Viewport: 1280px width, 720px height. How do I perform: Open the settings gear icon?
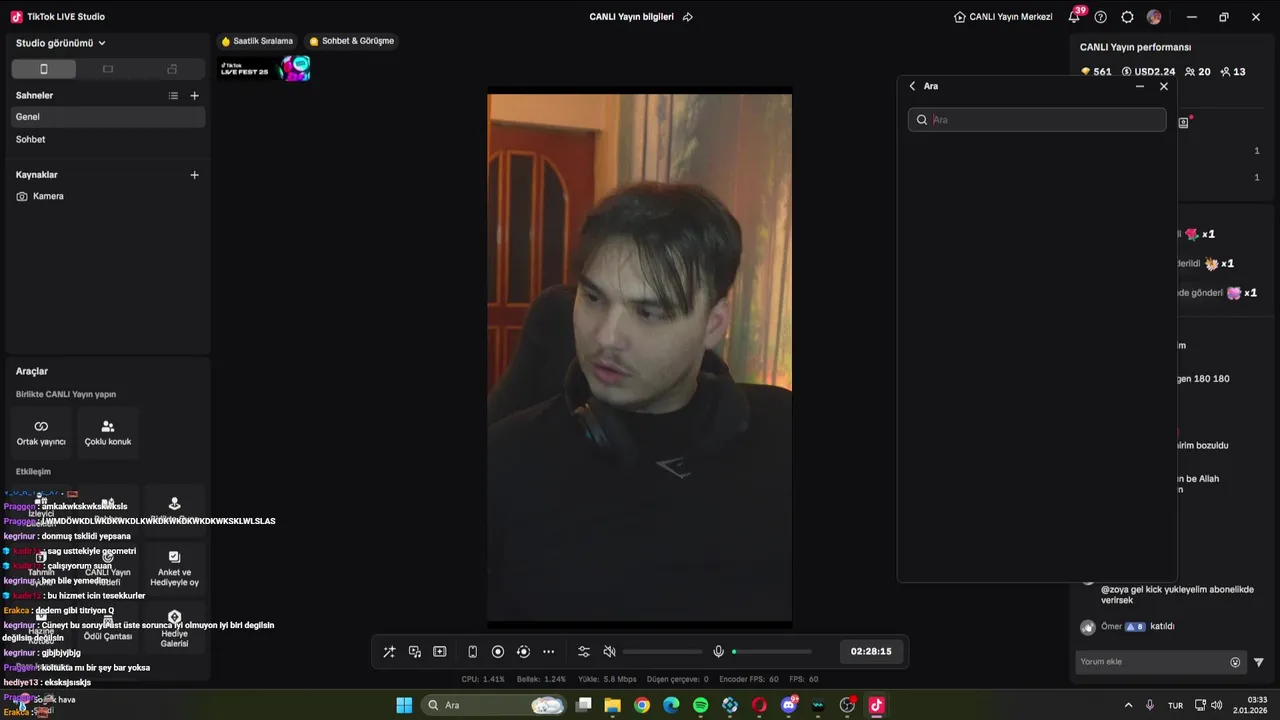tap(1128, 17)
